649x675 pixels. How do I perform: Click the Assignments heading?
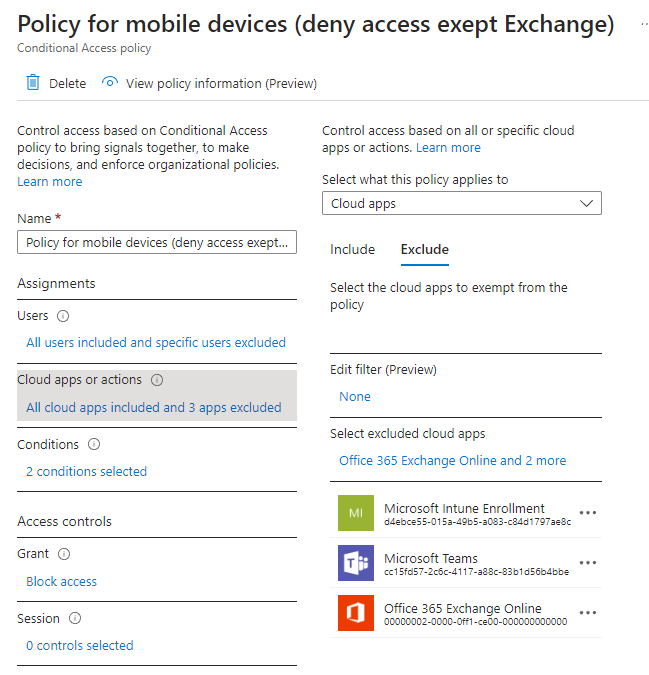tap(56, 283)
